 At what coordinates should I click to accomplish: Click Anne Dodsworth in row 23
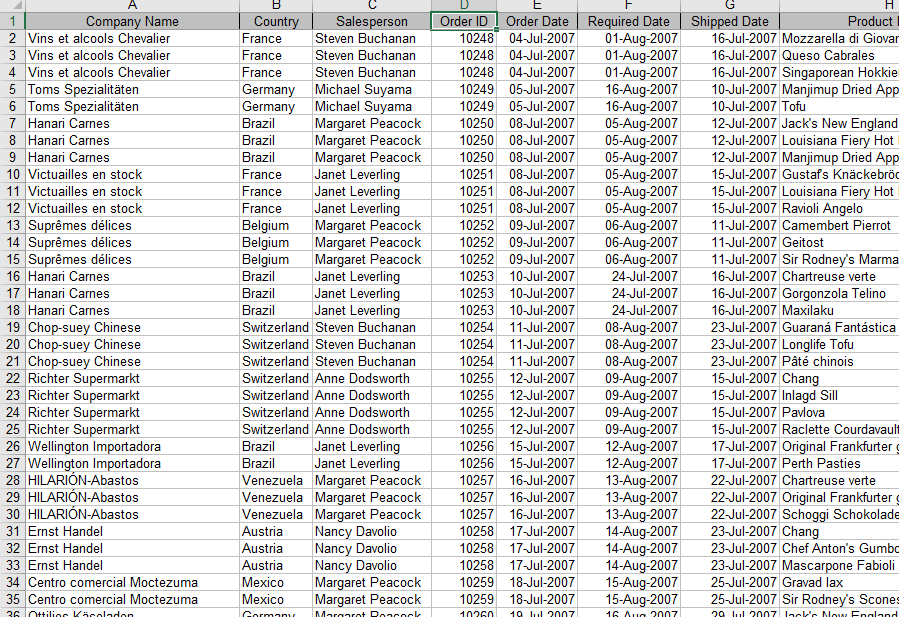coord(372,396)
